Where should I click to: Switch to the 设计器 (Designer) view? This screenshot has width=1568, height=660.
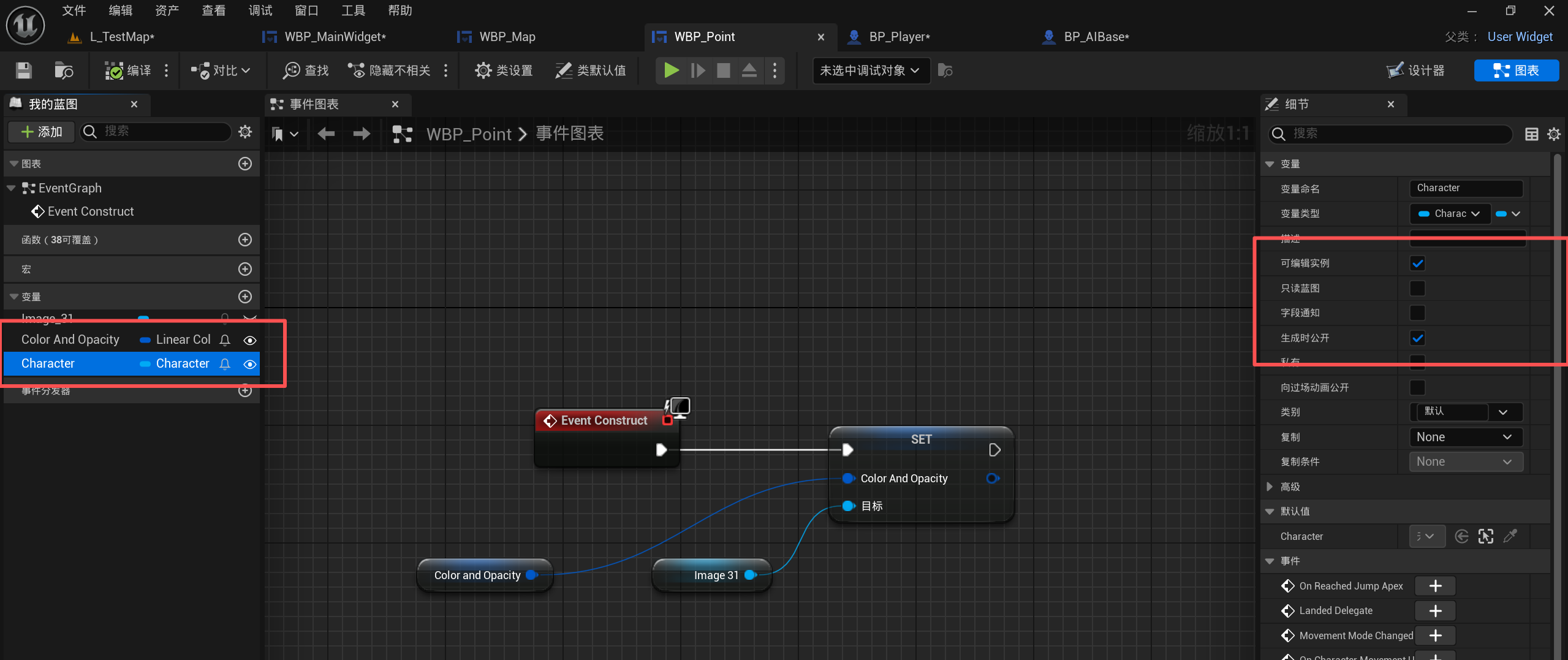(1415, 70)
